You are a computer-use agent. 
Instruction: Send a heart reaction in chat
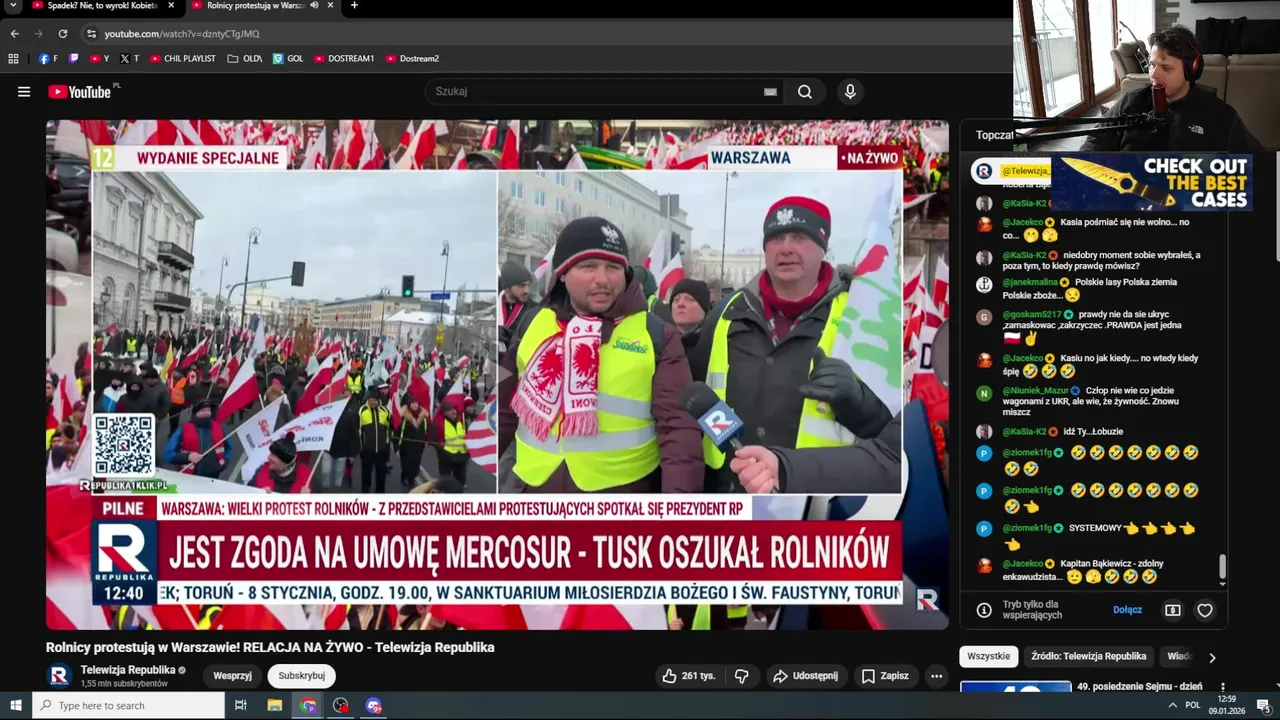click(x=1205, y=610)
